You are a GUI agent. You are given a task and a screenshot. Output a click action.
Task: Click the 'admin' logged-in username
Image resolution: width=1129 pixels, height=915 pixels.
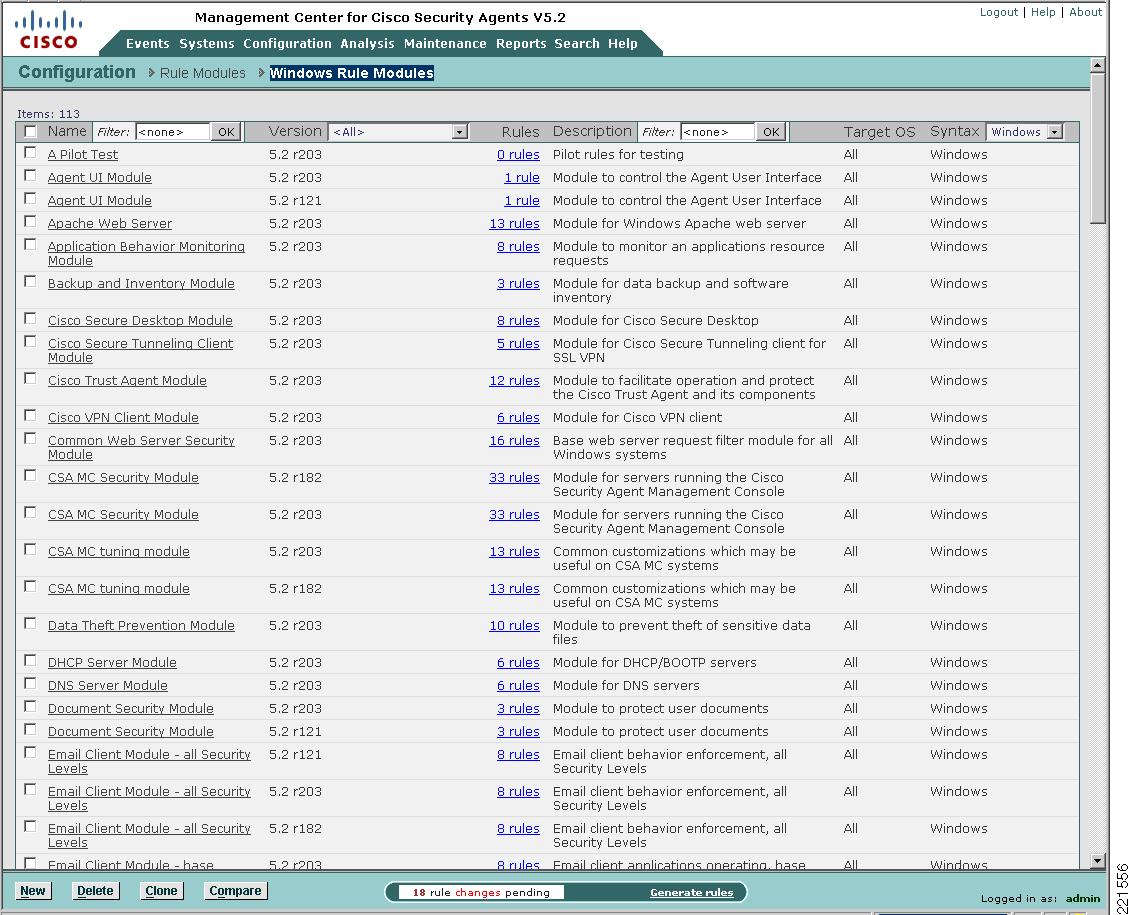click(1082, 898)
